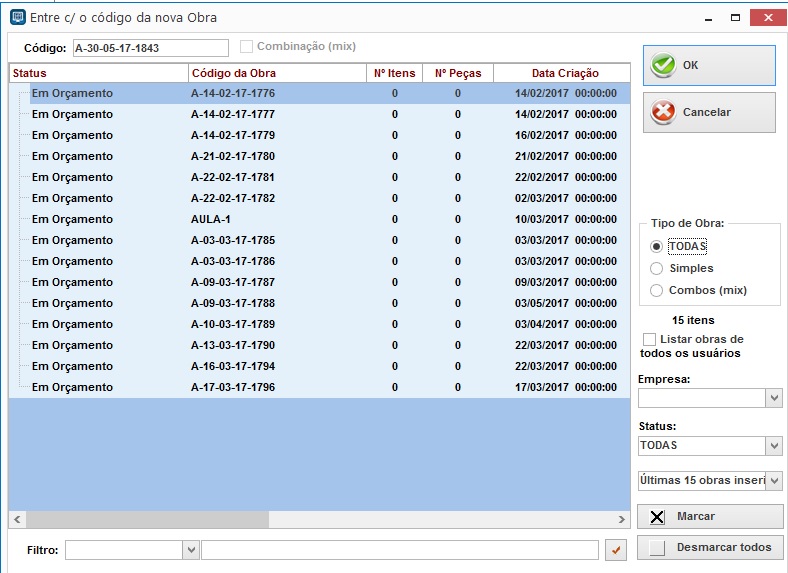Click the red X Cancelar icon

coord(662,113)
